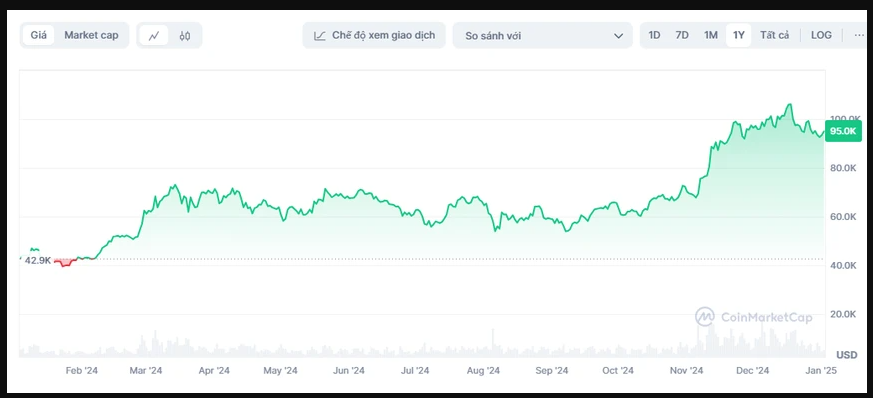Click the green 95.0K price tag

pyautogui.click(x=843, y=131)
